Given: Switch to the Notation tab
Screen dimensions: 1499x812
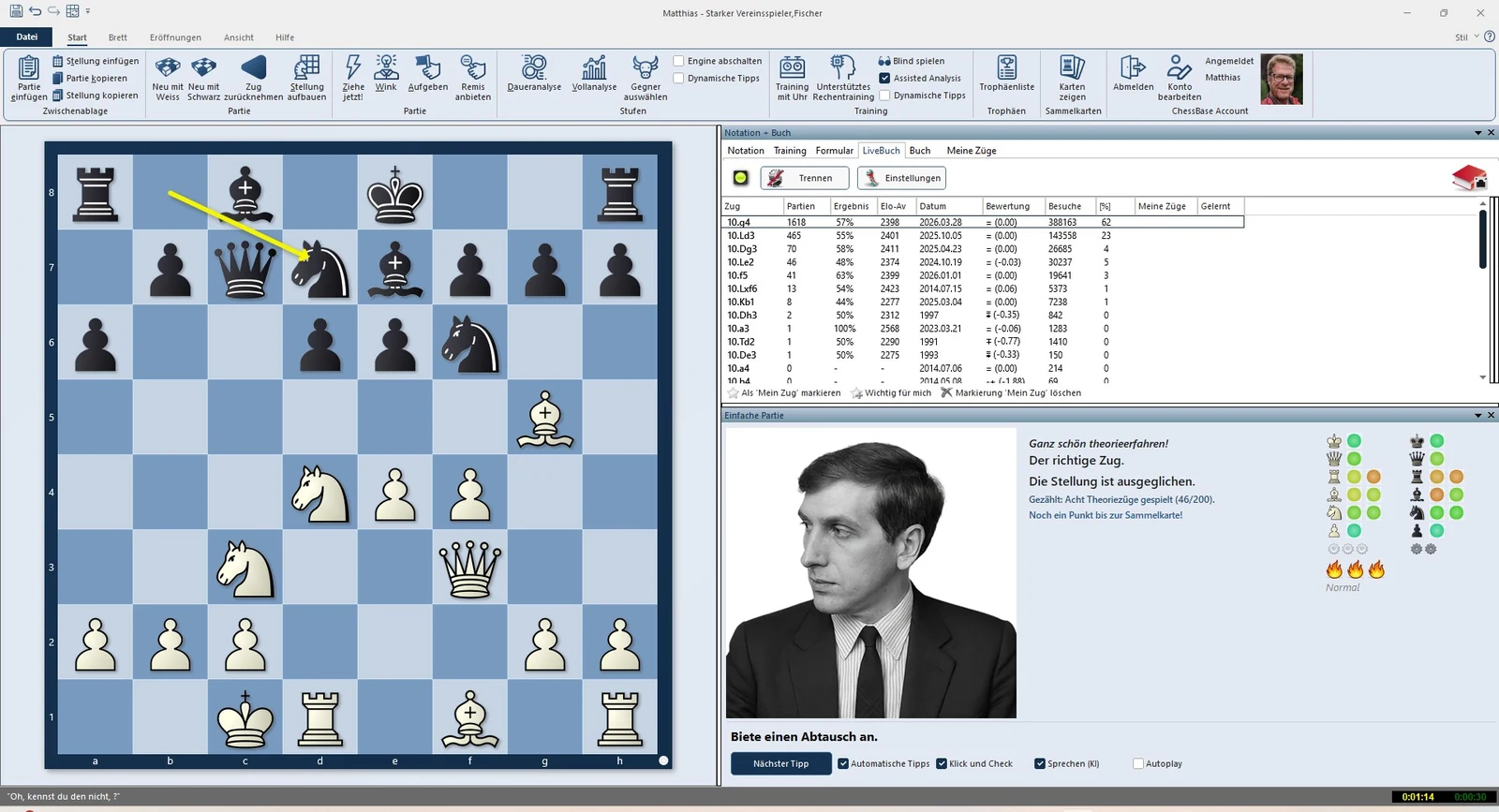Looking at the screenshot, I should pyautogui.click(x=746, y=151).
